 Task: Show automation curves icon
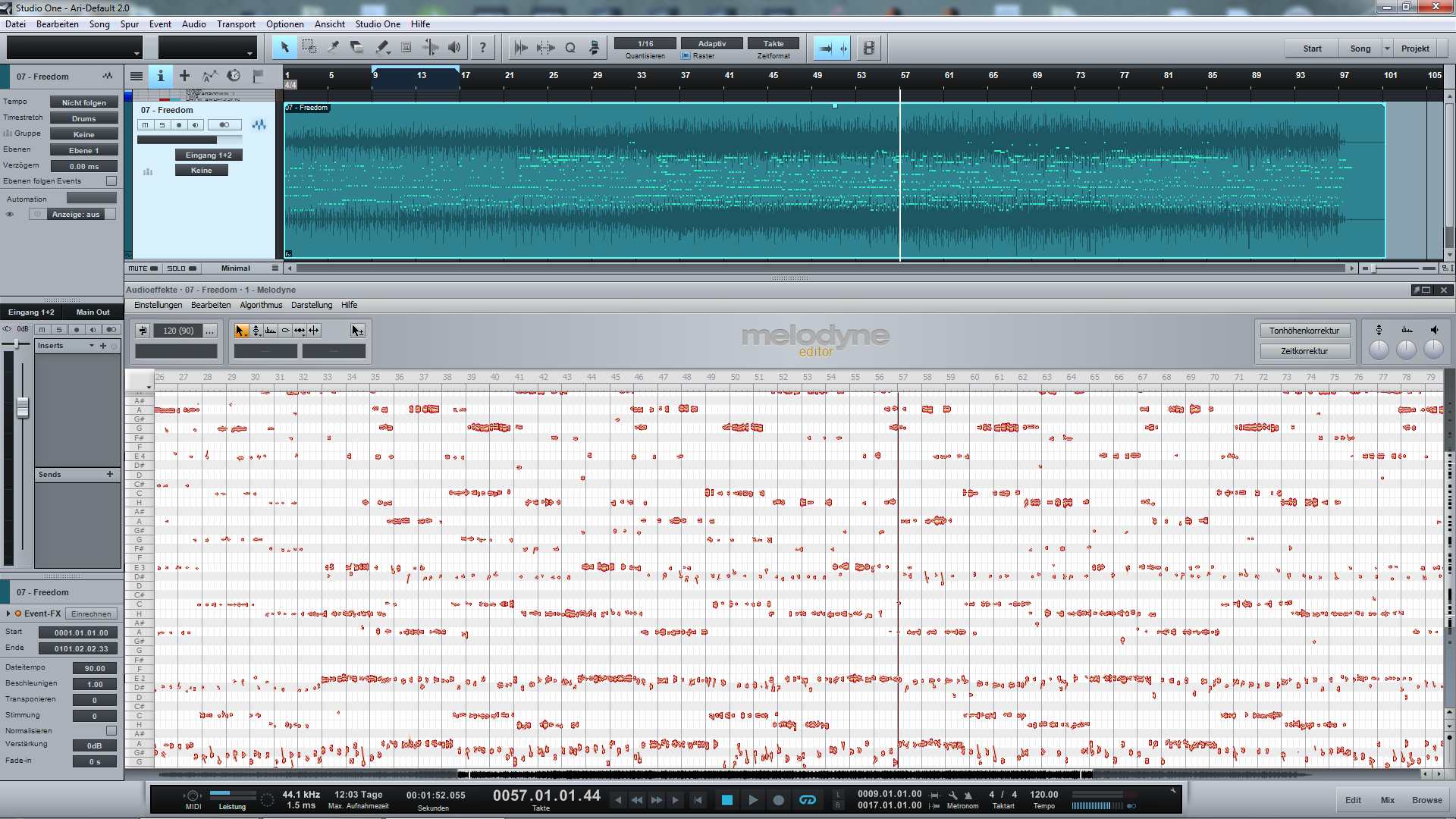tap(209, 76)
